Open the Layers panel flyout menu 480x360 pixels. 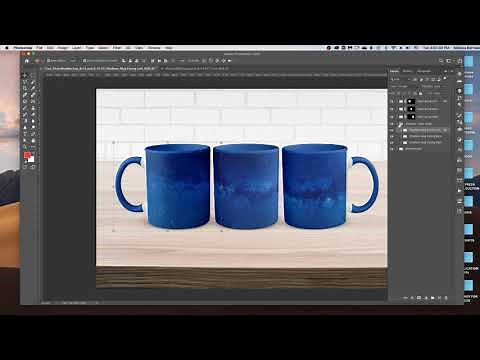tap(452, 71)
